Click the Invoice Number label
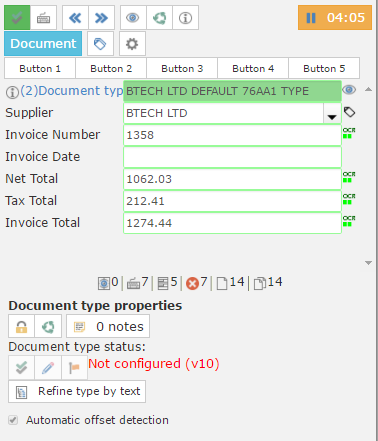This screenshot has height=441, width=378. click(x=53, y=135)
